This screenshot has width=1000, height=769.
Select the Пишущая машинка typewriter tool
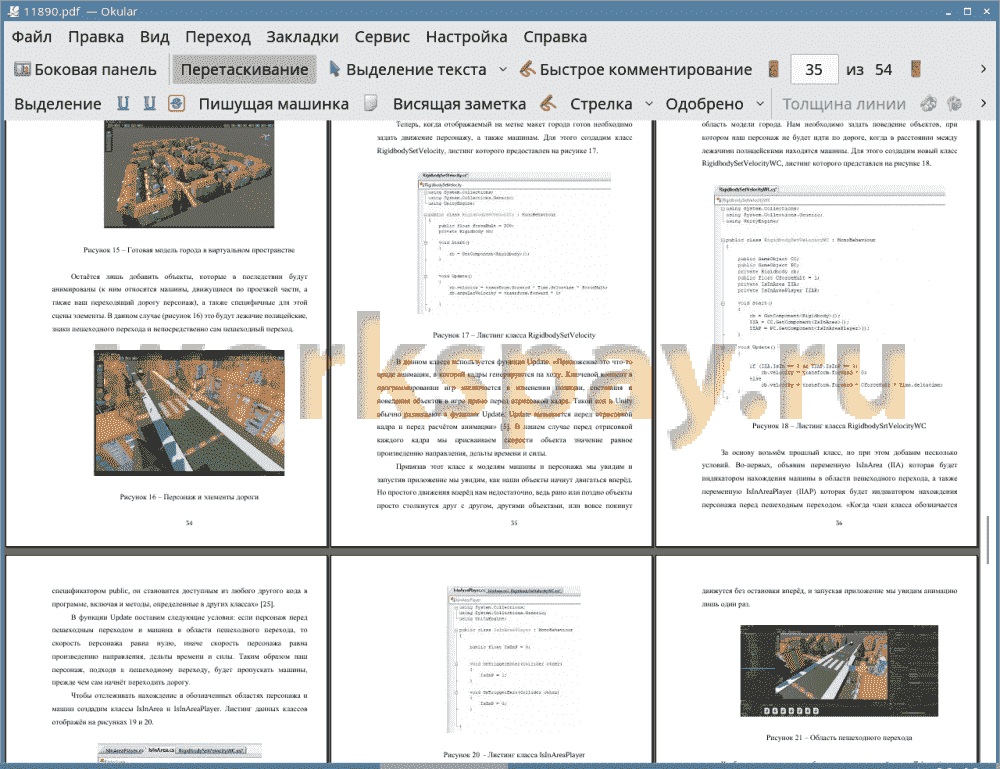point(274,104)
